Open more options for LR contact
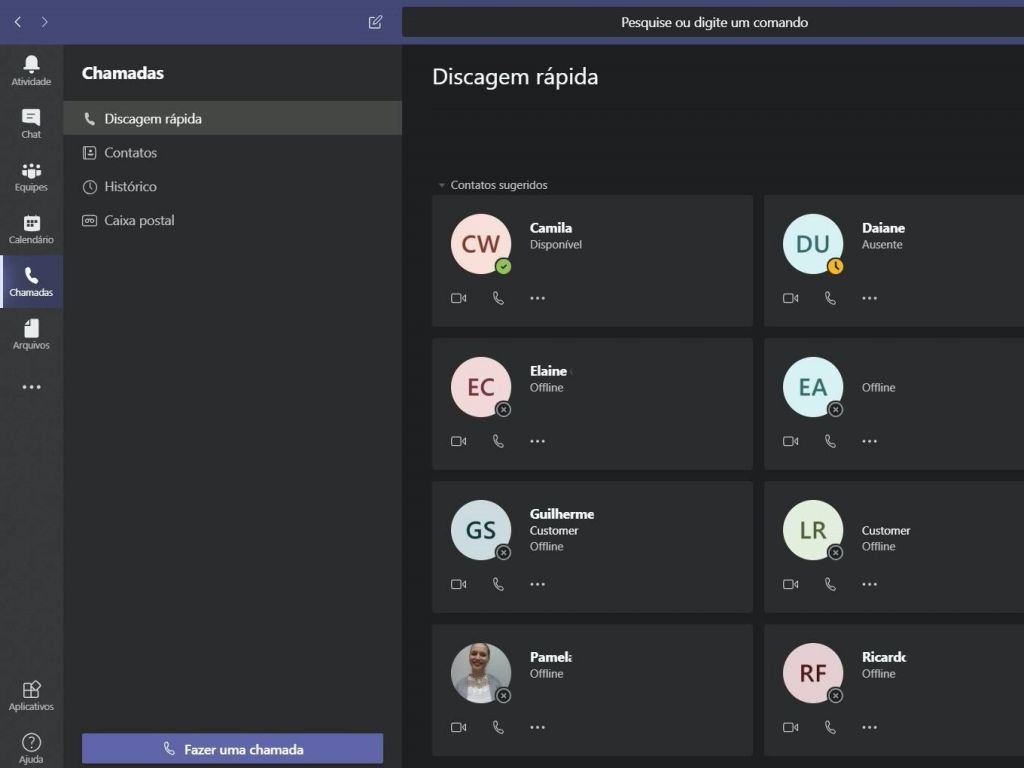This screenshot has width=1024, height=768. pyautogui.click(x=869, y=584)
